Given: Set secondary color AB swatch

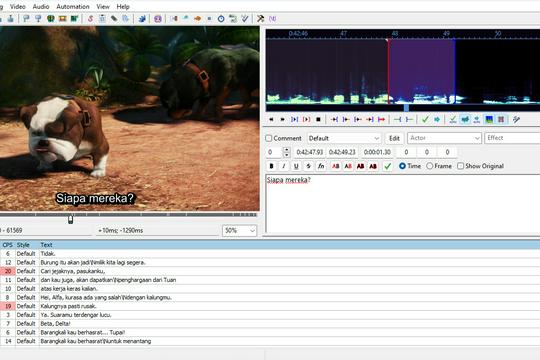Looking at the screenshot, I should [x=348, y=166].
